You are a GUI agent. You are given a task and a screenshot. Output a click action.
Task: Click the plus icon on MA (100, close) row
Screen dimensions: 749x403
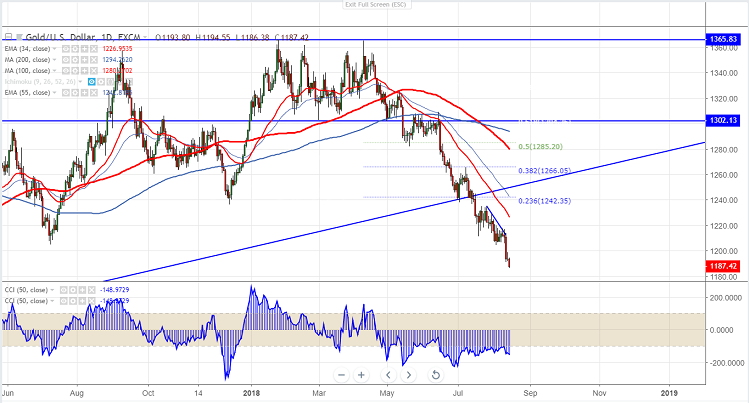tap(85, 71)
